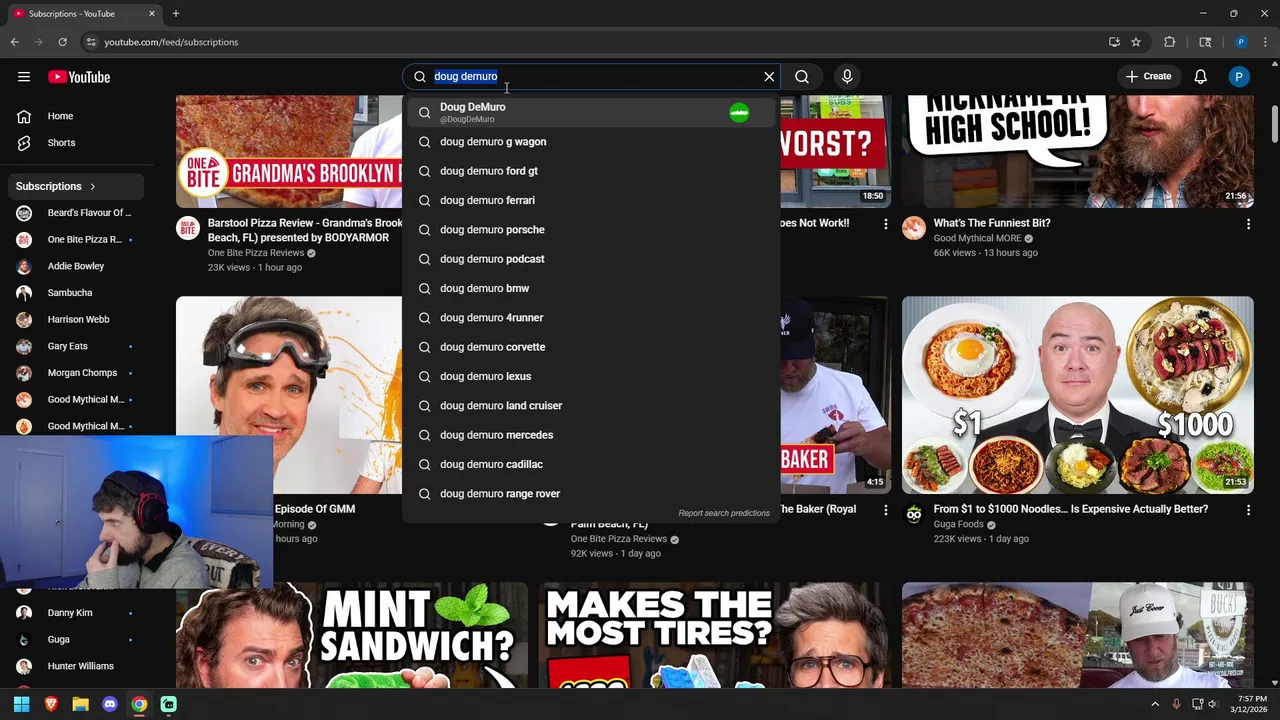Open Addie Bowley subscription

[76, 266]
